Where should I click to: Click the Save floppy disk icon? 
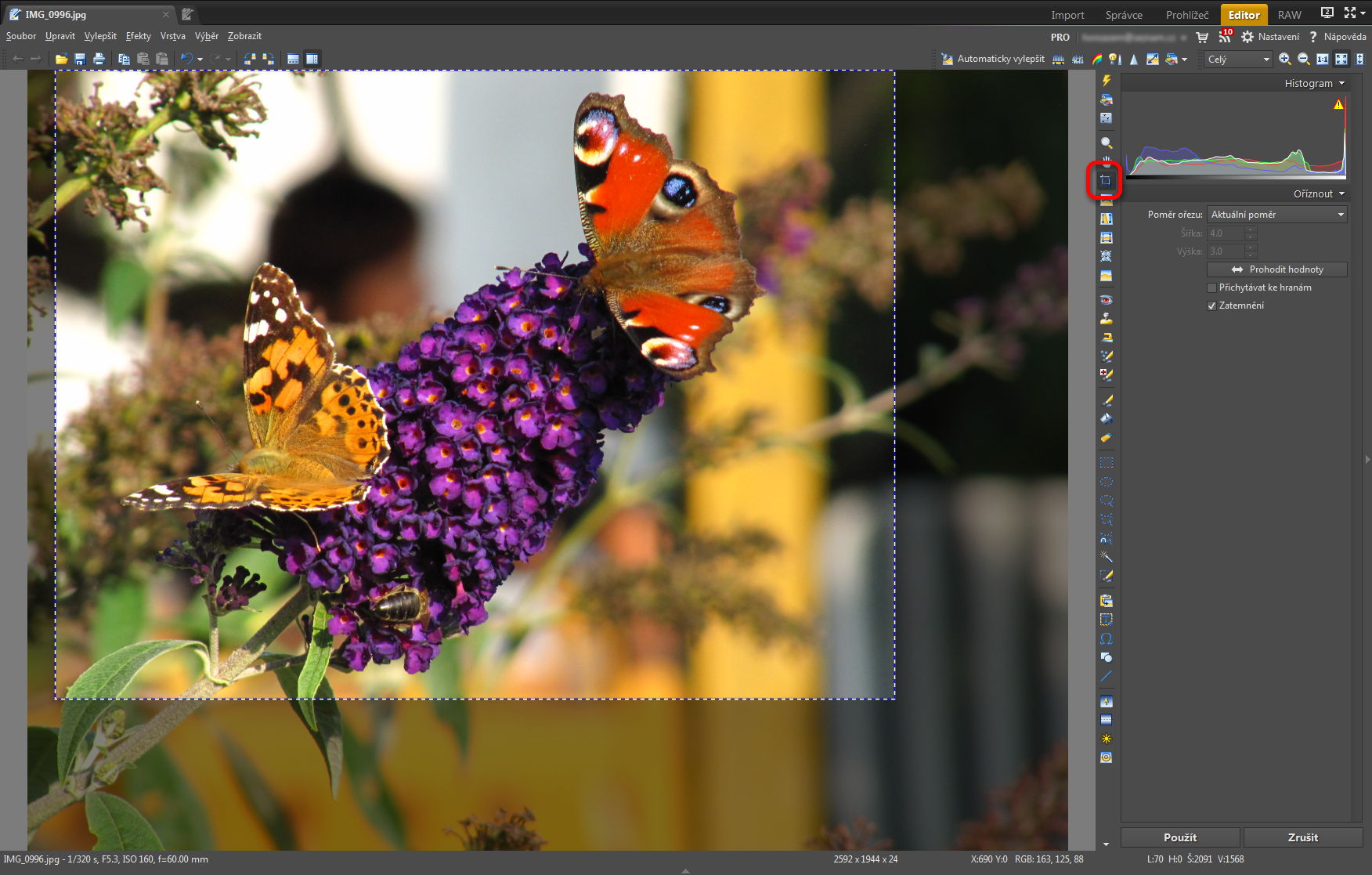80,59
